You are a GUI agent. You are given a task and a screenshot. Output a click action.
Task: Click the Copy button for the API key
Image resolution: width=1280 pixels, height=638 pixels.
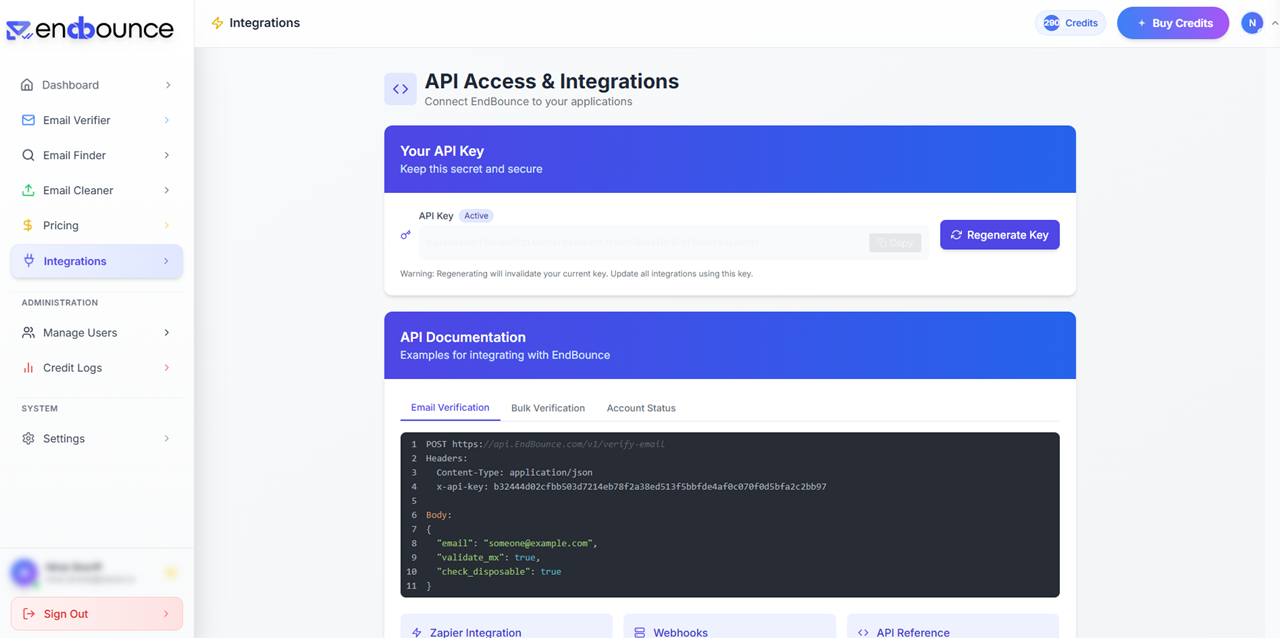tap(895, 242)
